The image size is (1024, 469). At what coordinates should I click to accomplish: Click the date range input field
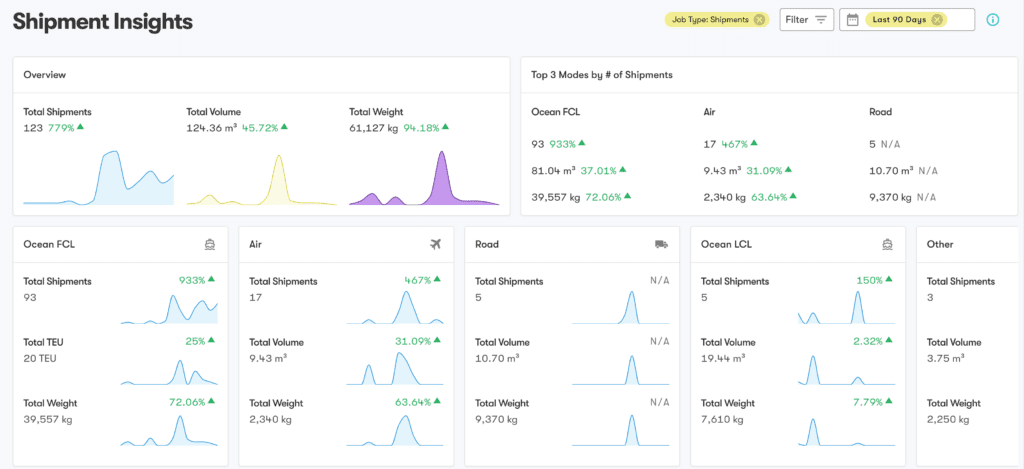[907, 20]
